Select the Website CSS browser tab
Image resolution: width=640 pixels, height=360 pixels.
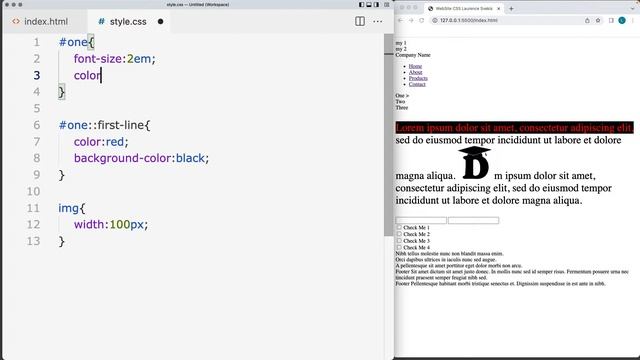[464, 9]
